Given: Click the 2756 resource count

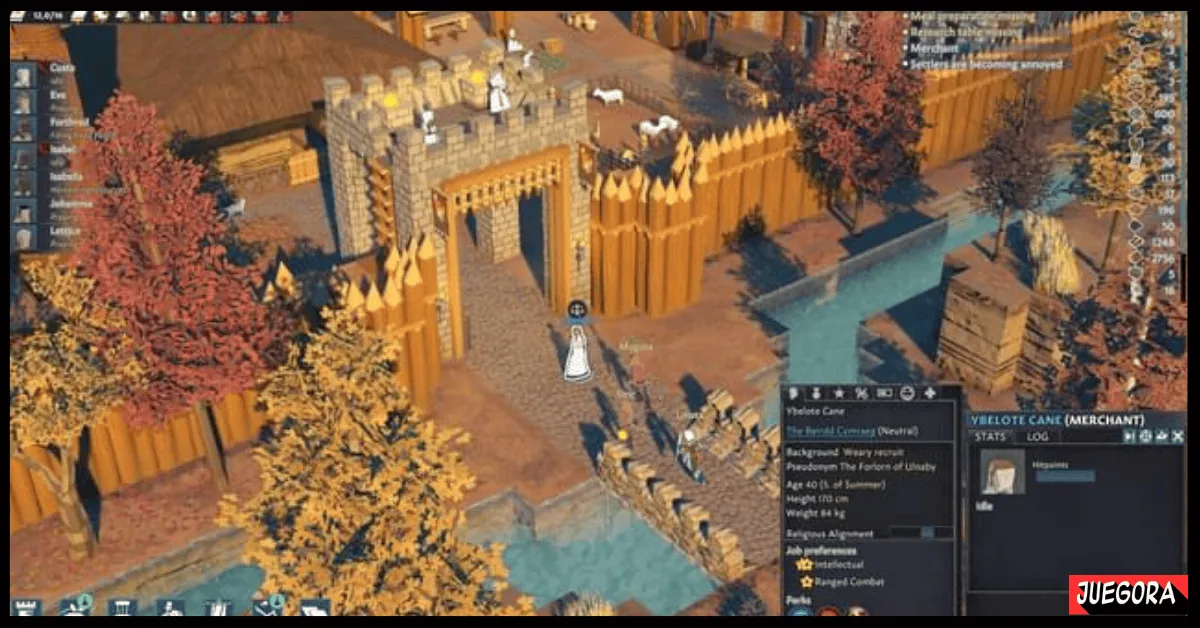Looking at the screenshot, I should [x=1164, y=258].
